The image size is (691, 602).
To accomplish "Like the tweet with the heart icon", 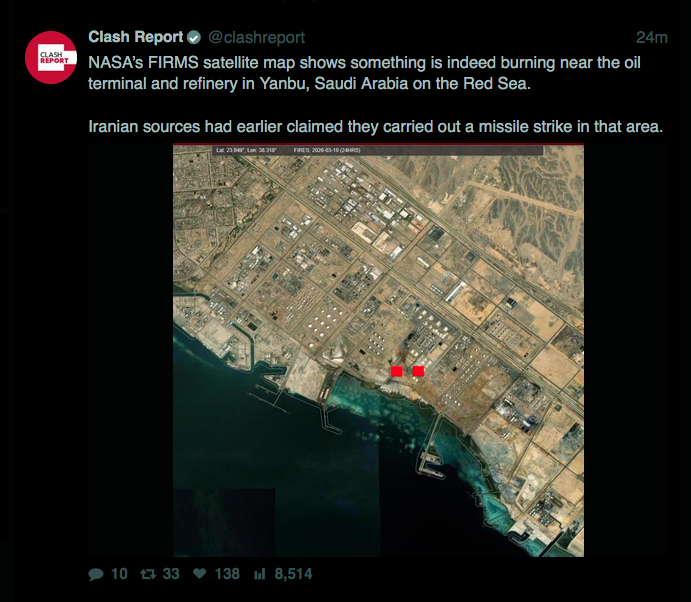I will pos(200,573).
